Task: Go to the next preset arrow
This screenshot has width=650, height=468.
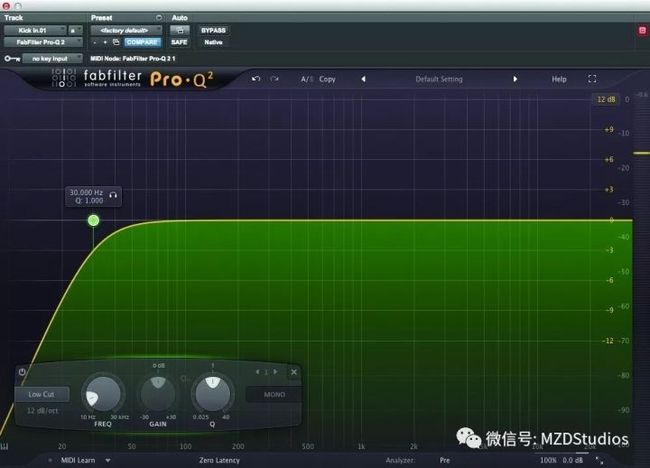Action: click(515, 79)
